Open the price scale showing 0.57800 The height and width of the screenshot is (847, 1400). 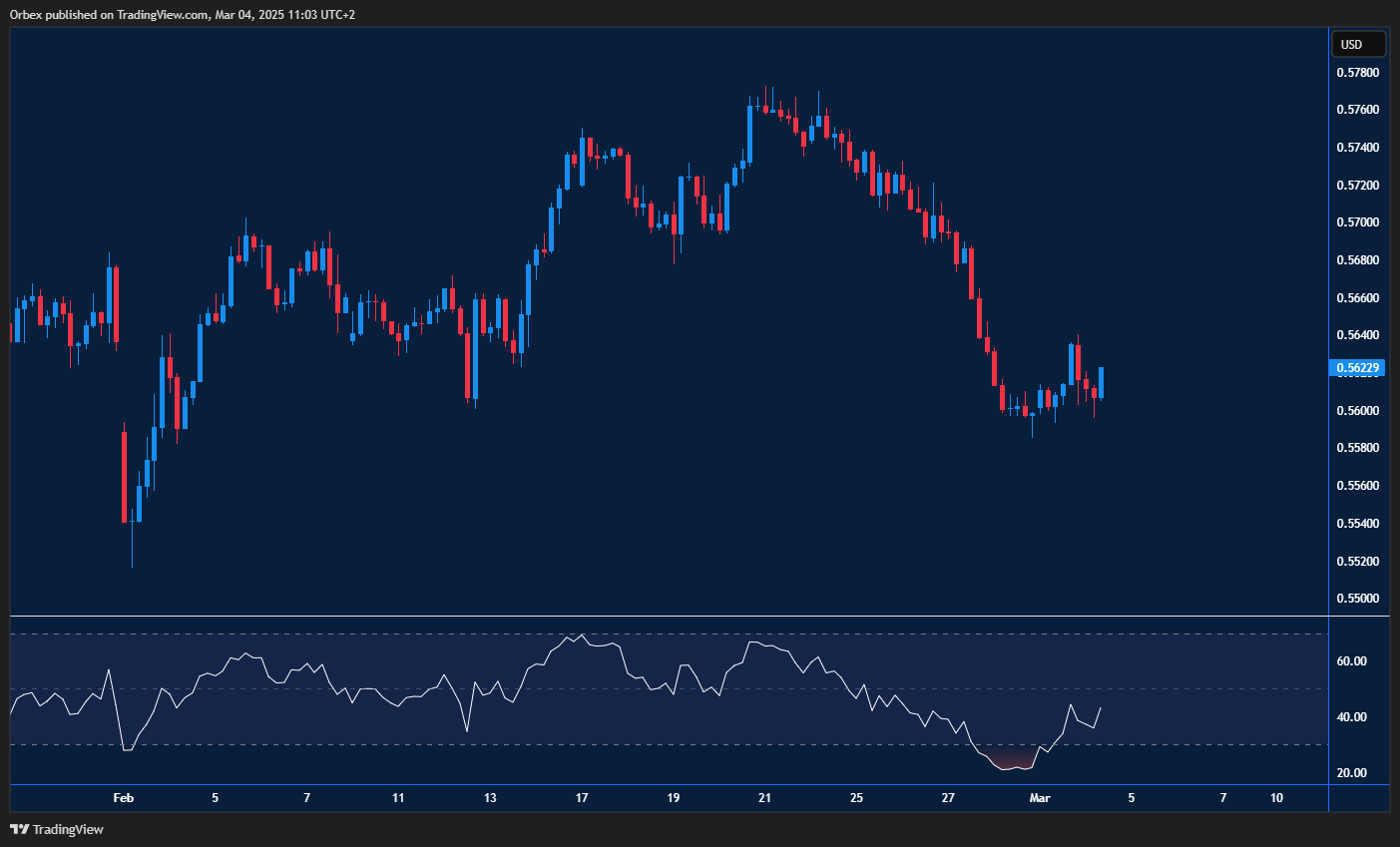click(1357, 72)
